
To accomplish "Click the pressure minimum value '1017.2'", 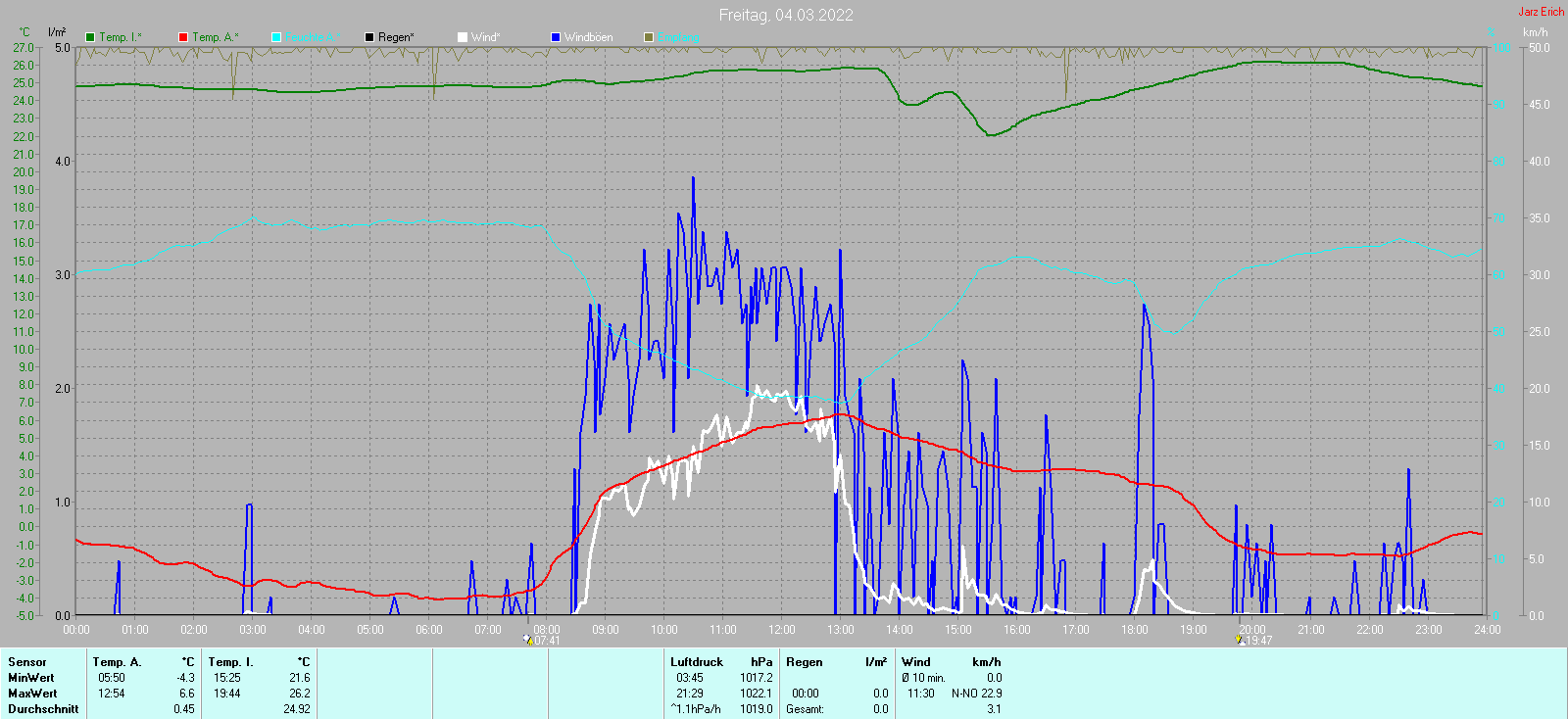I will [757, 678].
